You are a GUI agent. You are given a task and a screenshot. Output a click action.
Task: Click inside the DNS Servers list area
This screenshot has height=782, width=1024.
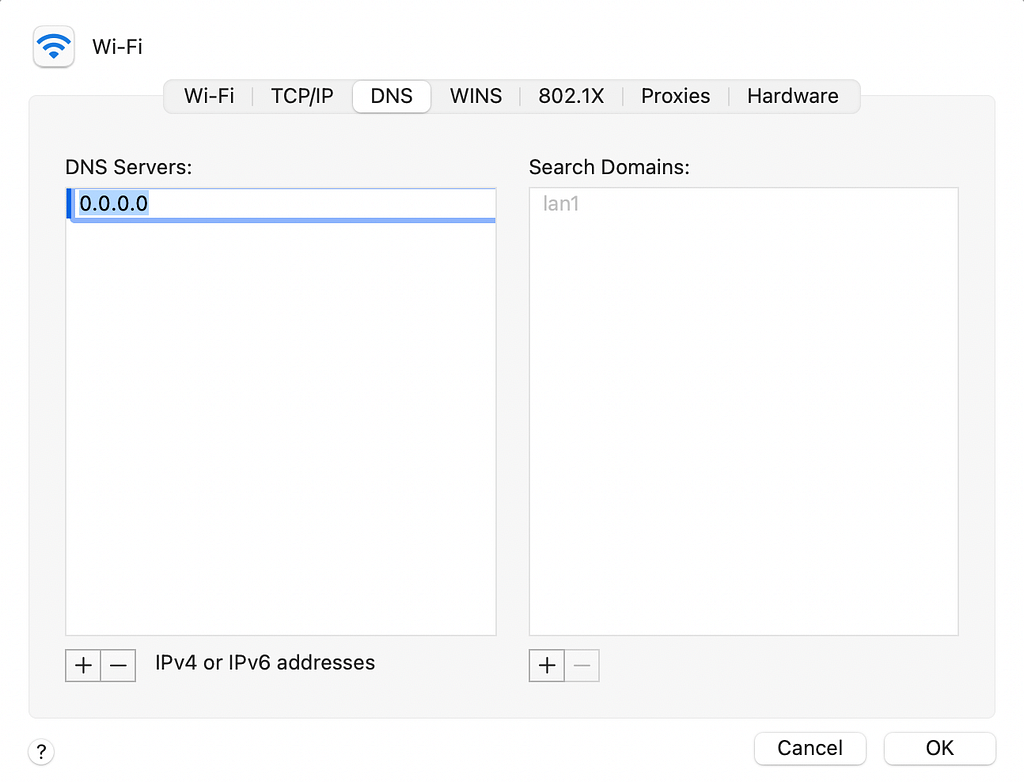(x=281, y=420)
